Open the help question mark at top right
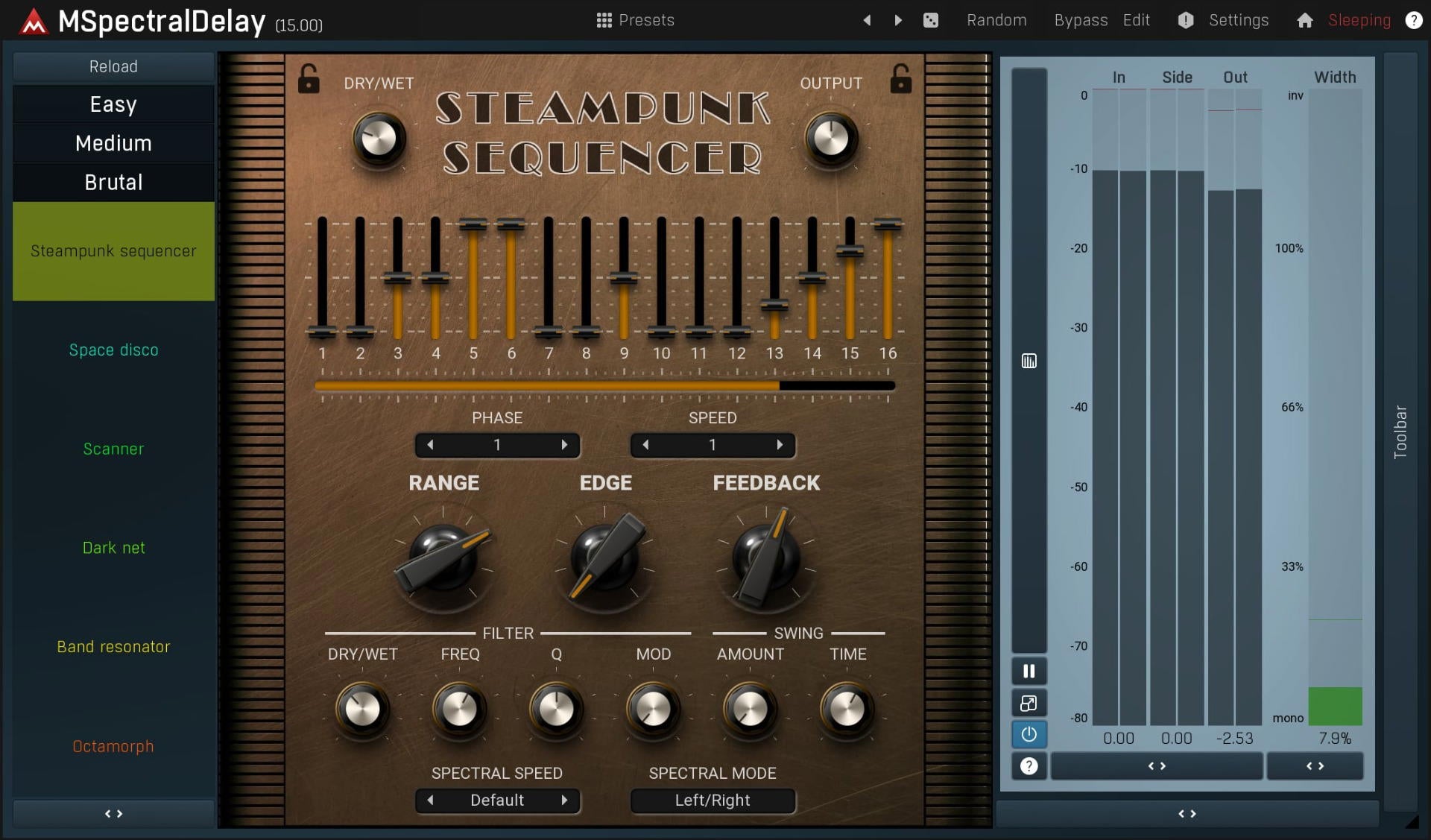 tap(1413, 20)
